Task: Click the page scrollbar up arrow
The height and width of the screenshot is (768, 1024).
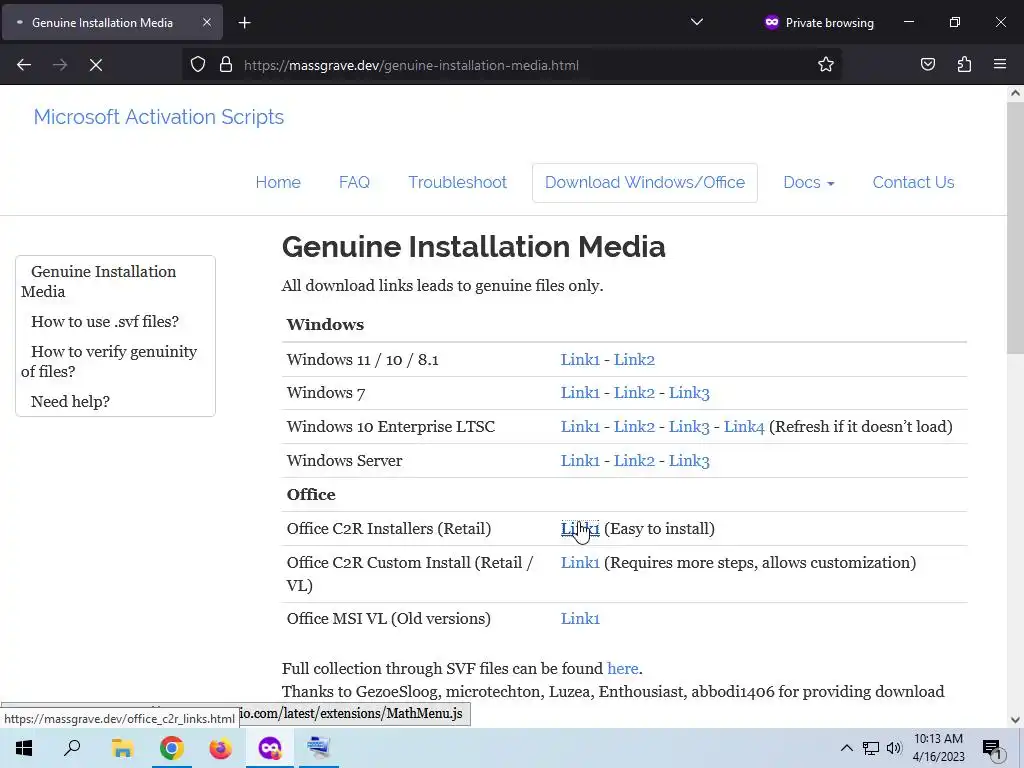Action: (x=1015, y=93)
